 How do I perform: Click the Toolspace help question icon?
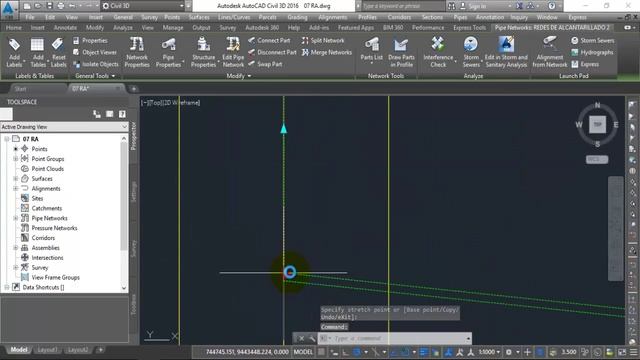[x=122, y=114]
